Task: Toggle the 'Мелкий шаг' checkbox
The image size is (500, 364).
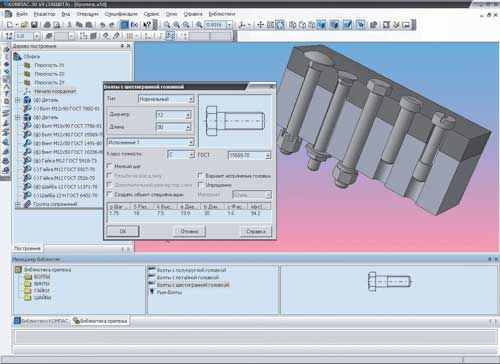Action: point(109,166)
